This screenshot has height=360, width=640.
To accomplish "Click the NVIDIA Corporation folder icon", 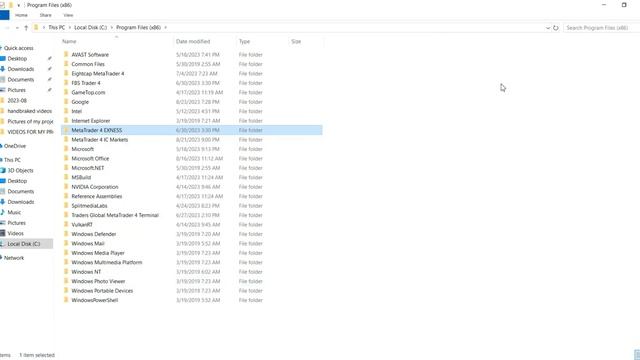I will [x=66, y=187].
